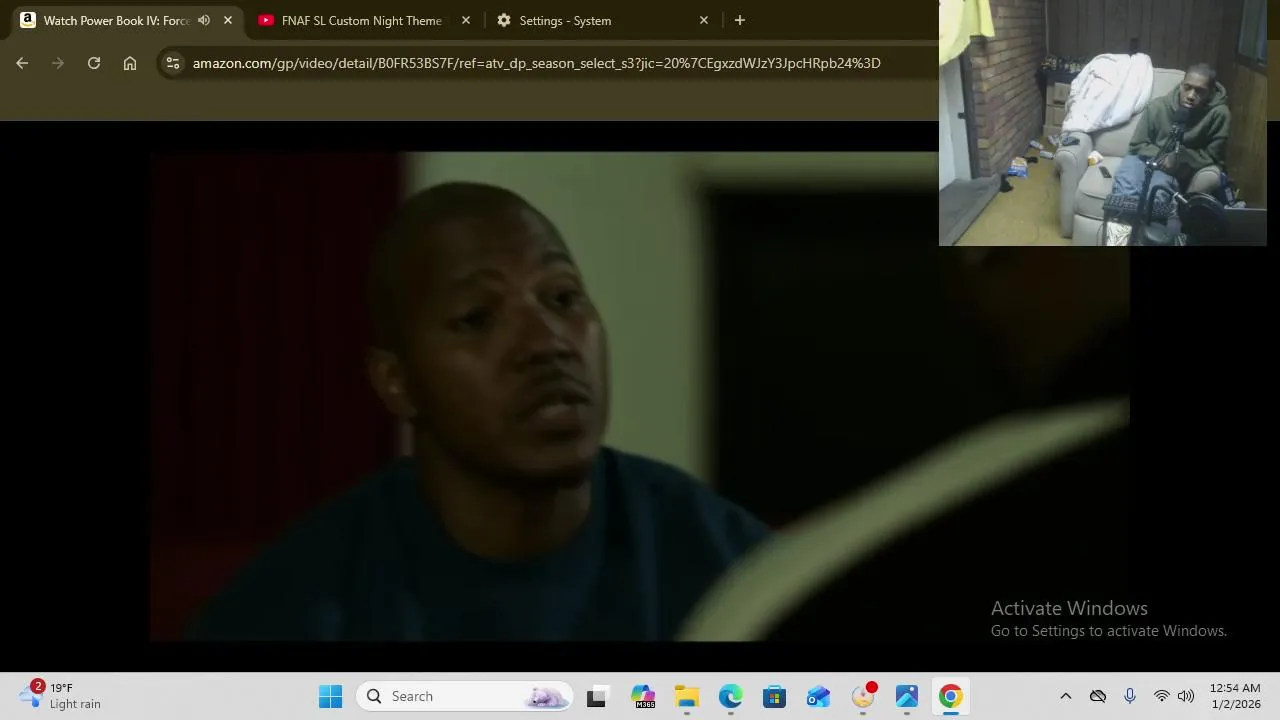Open a new browser tab
Viewport: 1280px width, 720px height.
pos(740,20)
